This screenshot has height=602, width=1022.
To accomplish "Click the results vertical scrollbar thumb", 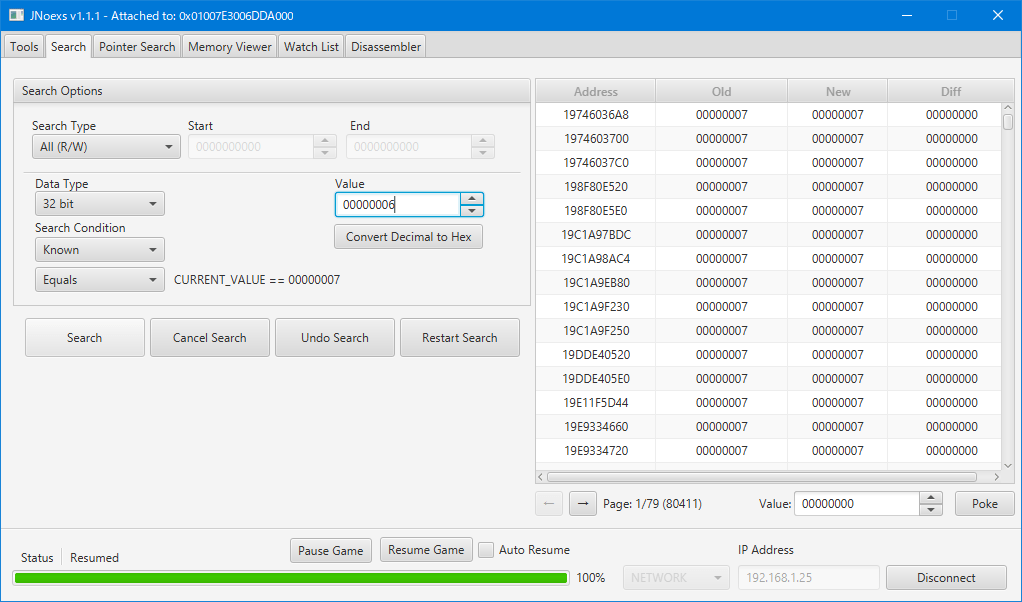I will (x=1008, y=122).
